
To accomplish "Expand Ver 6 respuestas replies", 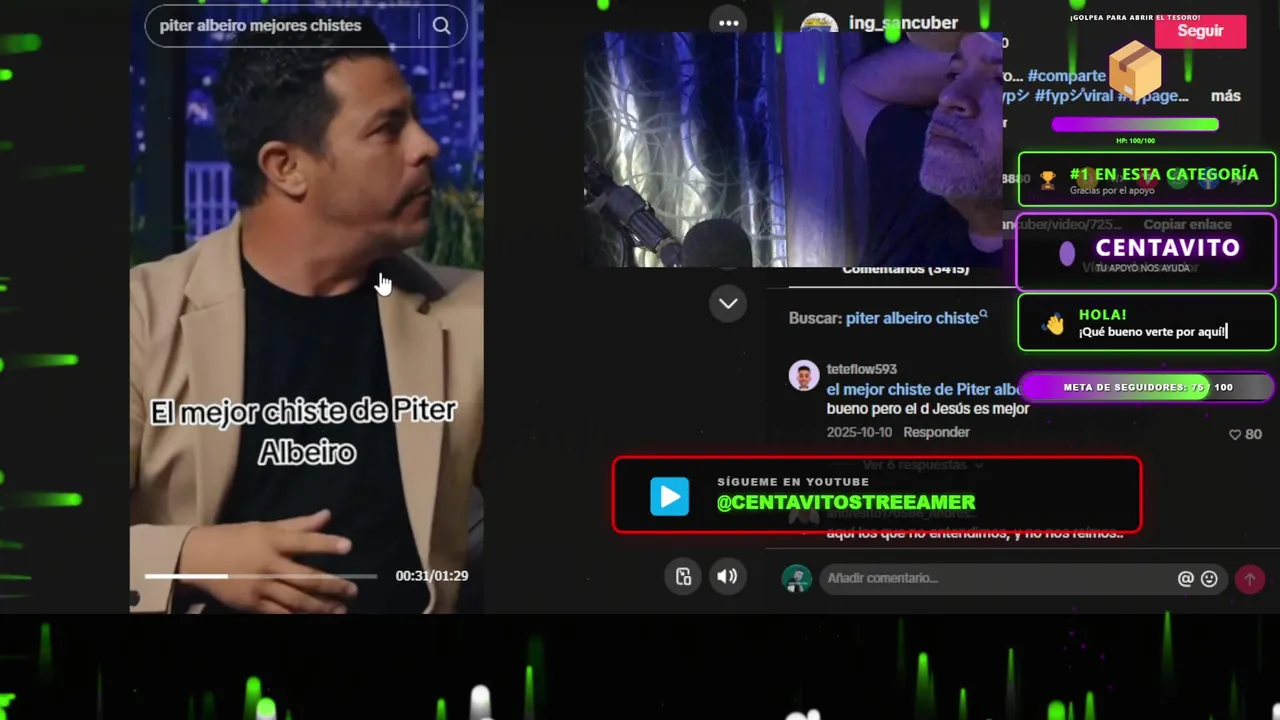I will (922, 465).
